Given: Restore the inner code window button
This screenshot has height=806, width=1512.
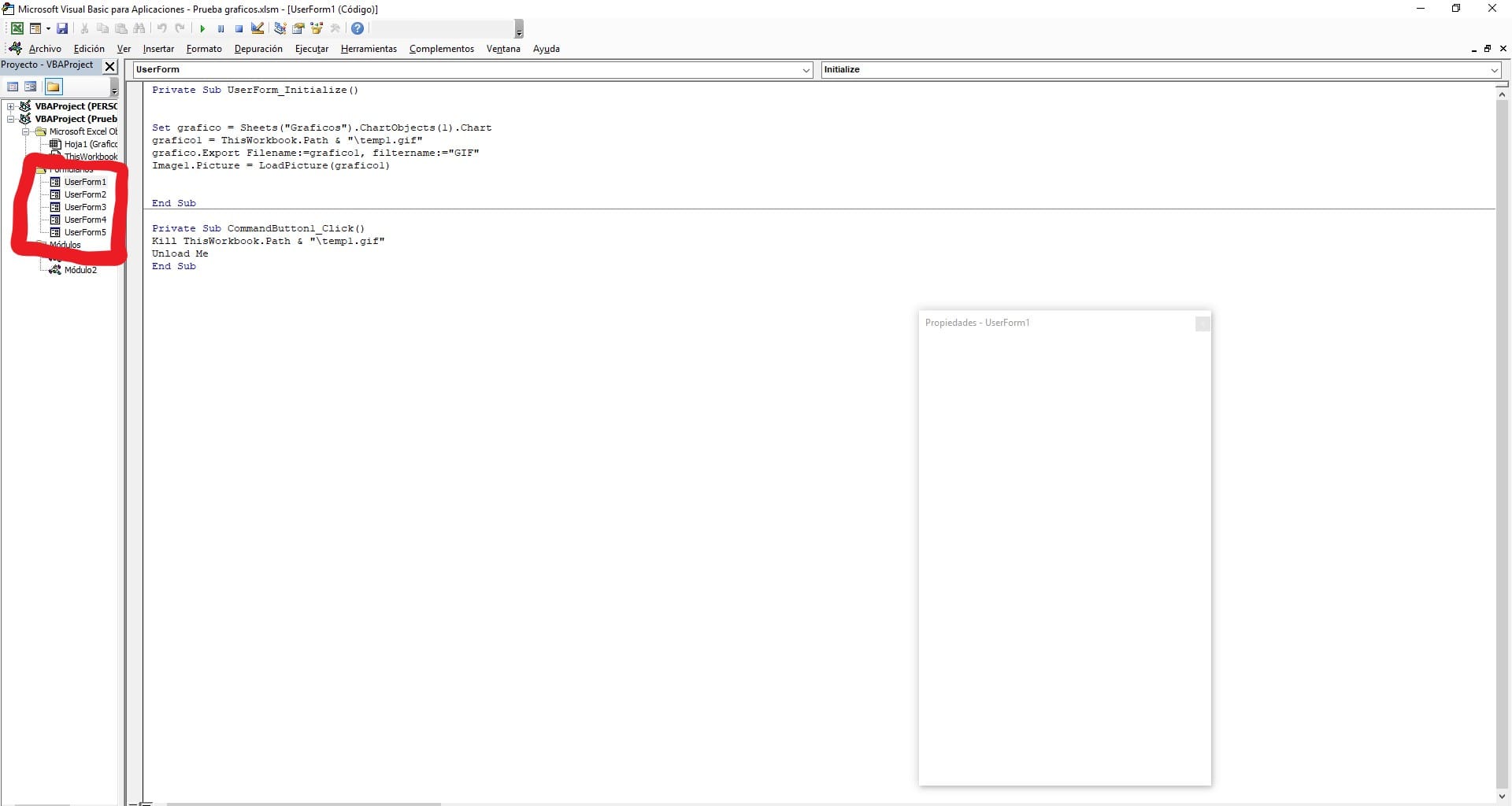Looking at the screenshot, I should pos(1488,49).
